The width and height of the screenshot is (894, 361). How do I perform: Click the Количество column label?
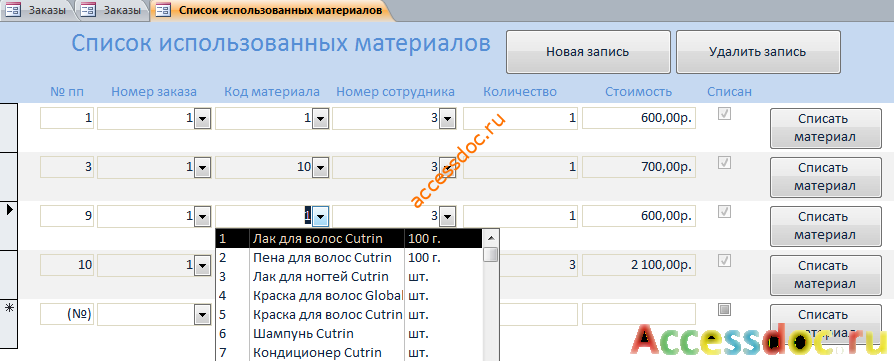tap(520, 92)
